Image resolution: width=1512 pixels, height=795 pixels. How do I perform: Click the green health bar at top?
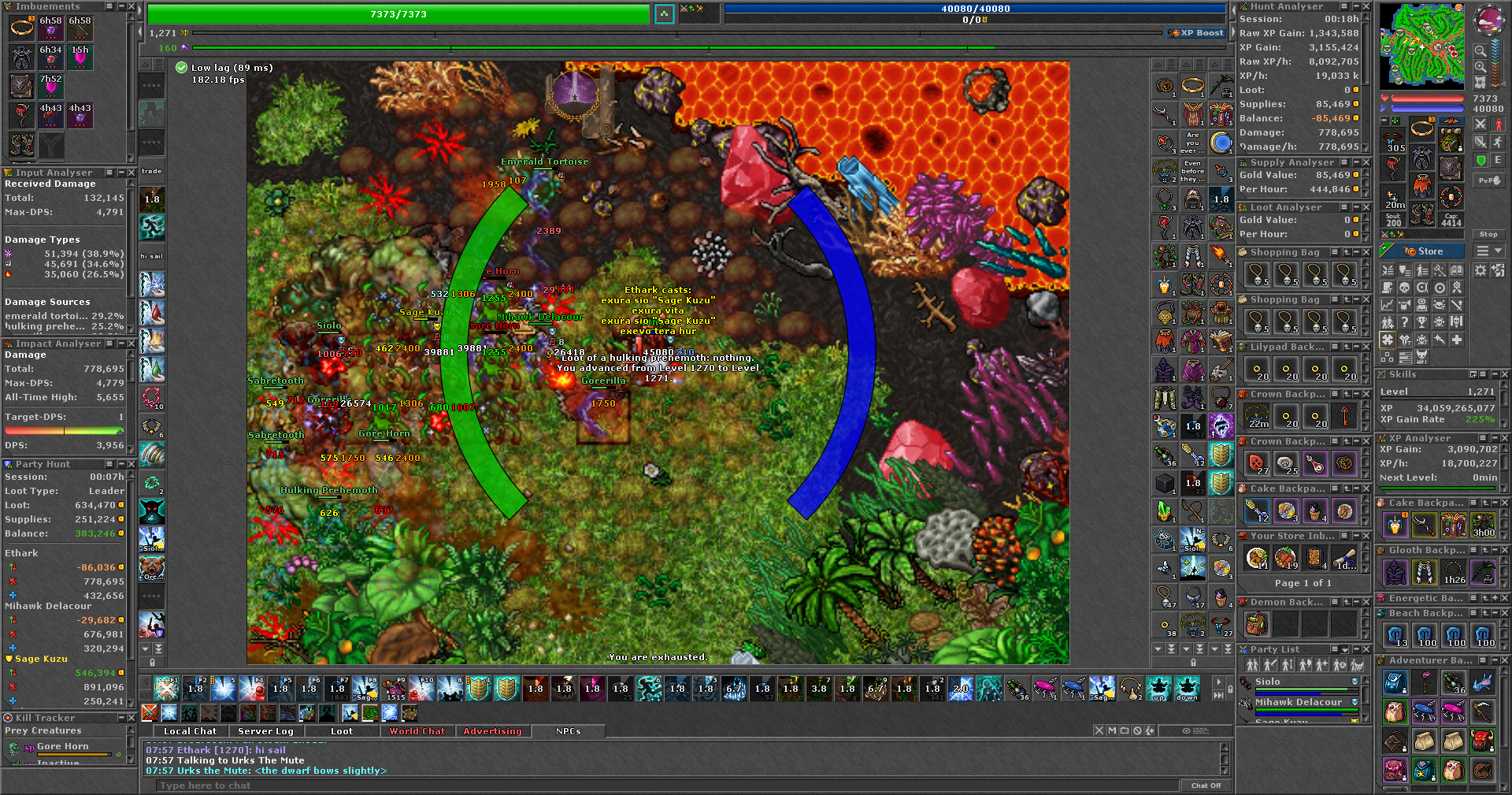tap(398, 14)
